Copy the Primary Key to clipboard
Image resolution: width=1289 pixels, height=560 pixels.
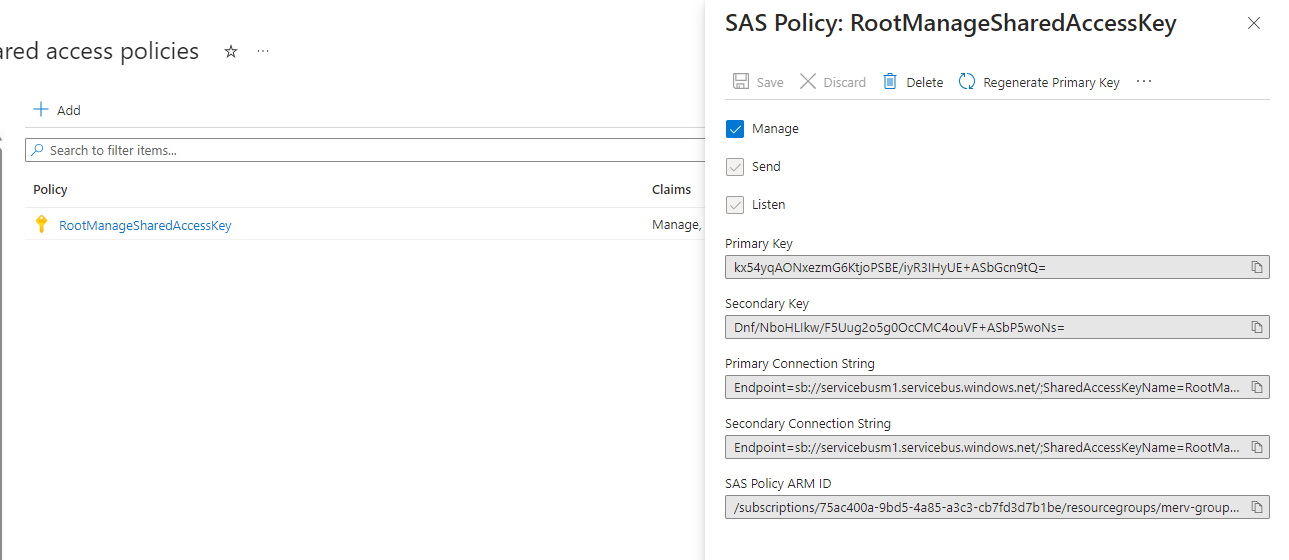pos(1257,267)
